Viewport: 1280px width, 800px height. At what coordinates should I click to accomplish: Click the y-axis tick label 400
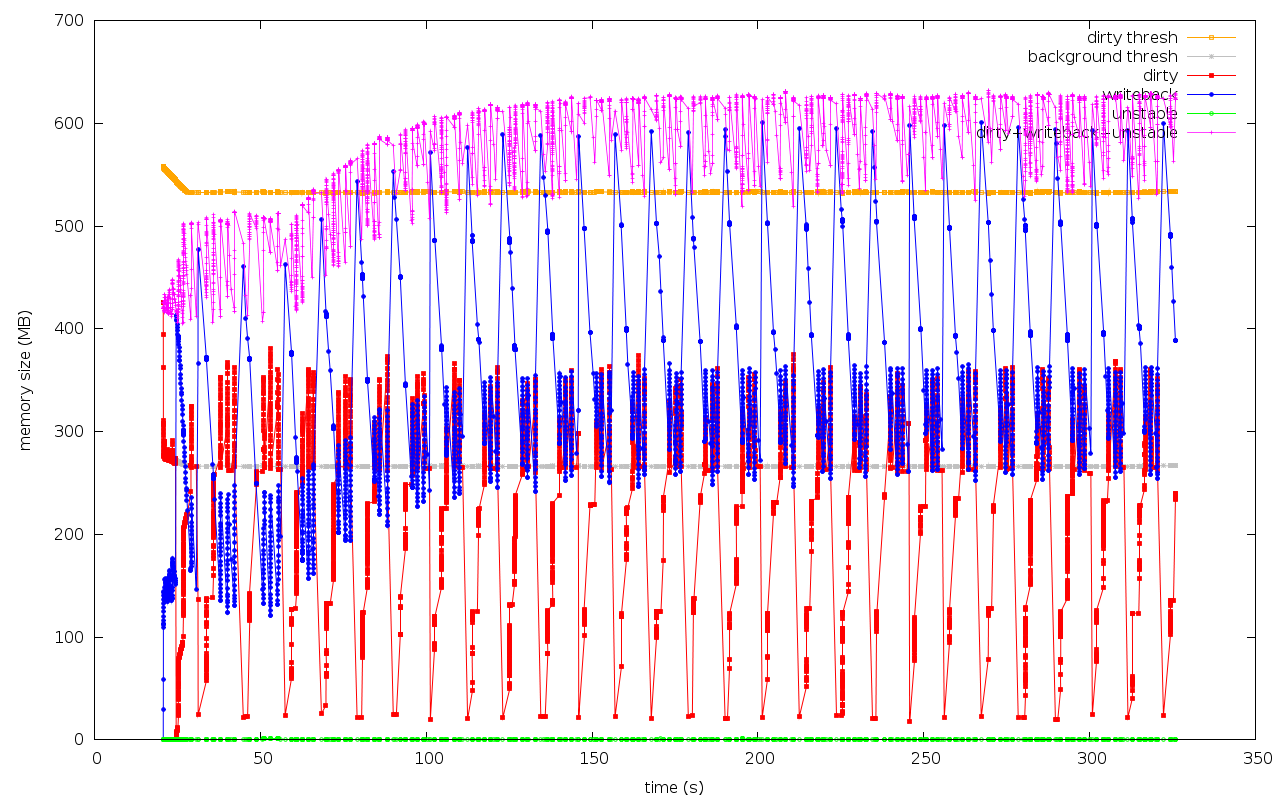(71, 329)
